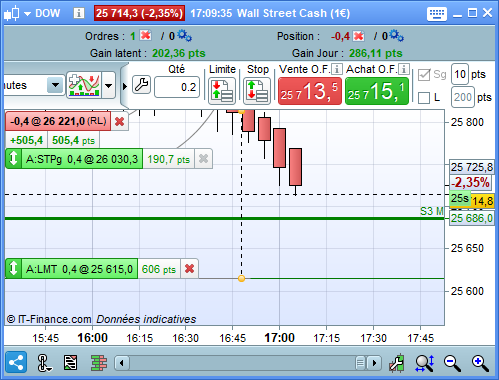The width and height of the screenshot is (499, 380).
Task: Click the scrollbar thumb grip
Action: 360,363
